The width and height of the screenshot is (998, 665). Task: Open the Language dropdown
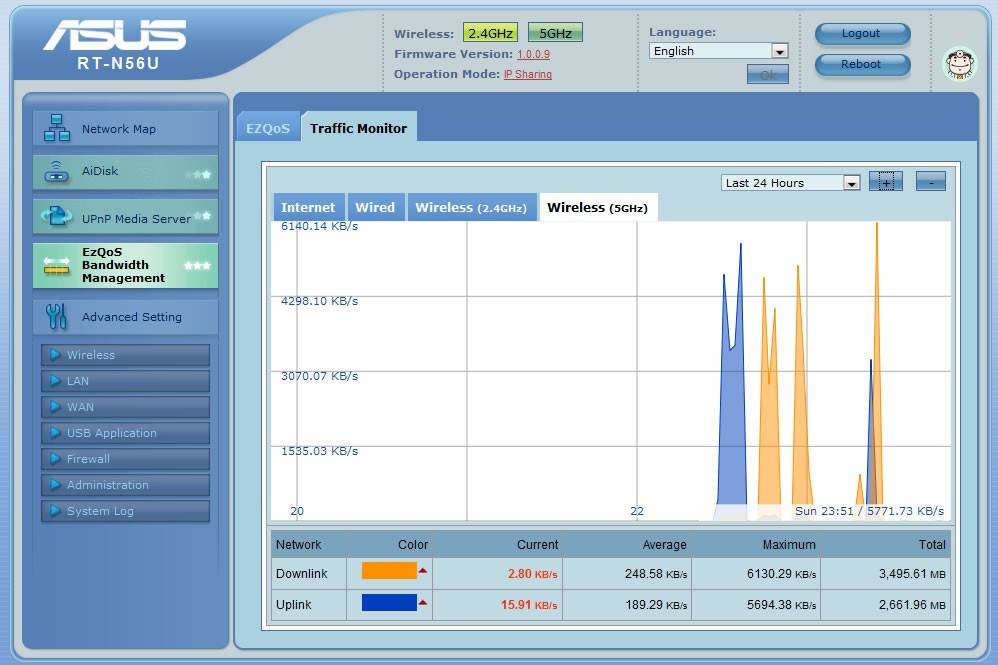pyautogui.click(x=719, y=51)
